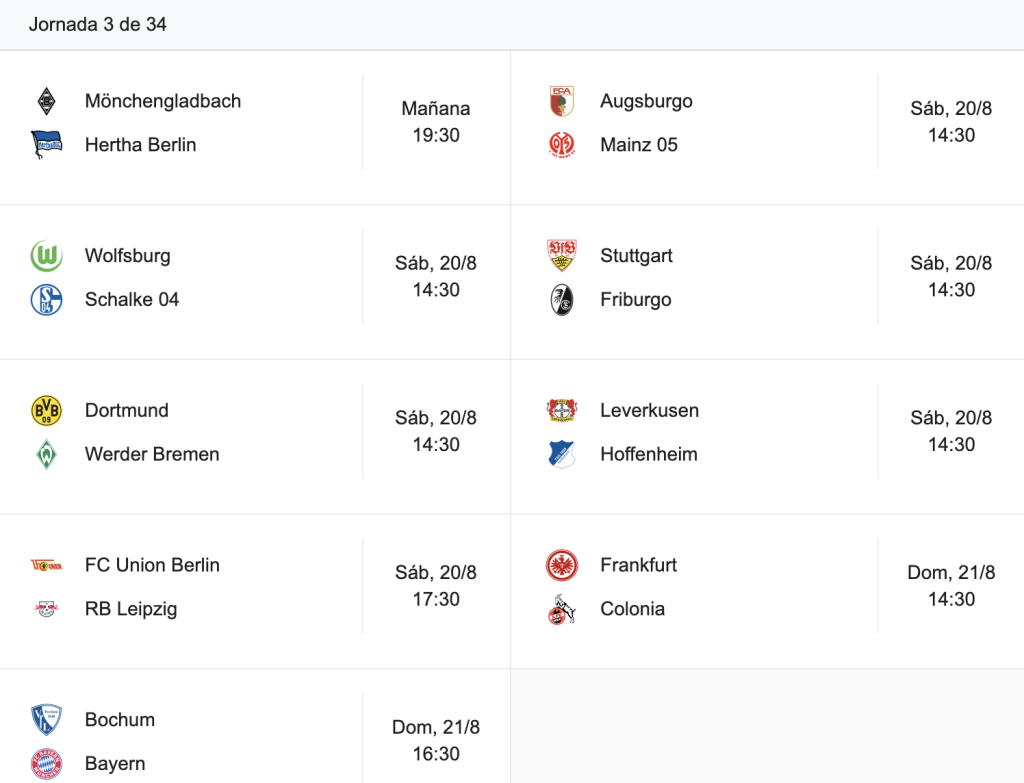Select the Leverkusen team name
1024x783 pixels.
(x=650, y=411)
